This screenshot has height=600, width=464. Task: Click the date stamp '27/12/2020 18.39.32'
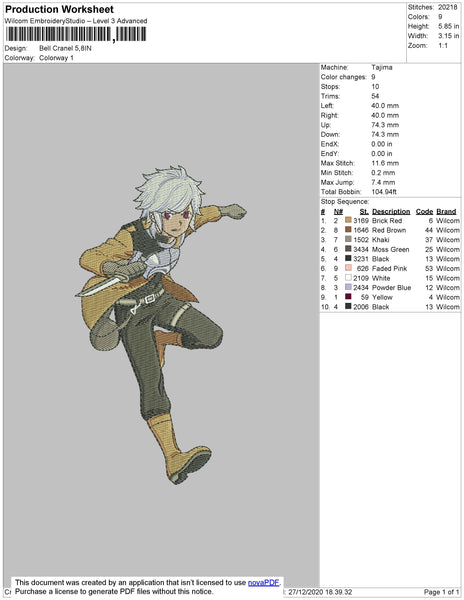tap(320, 592)
